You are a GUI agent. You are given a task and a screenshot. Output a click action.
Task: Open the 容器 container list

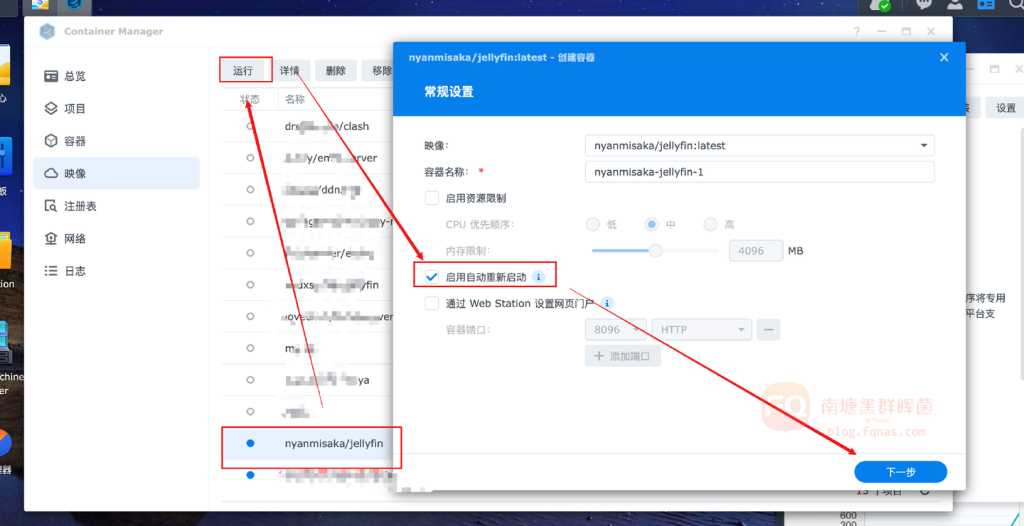(x=74, y=141)
